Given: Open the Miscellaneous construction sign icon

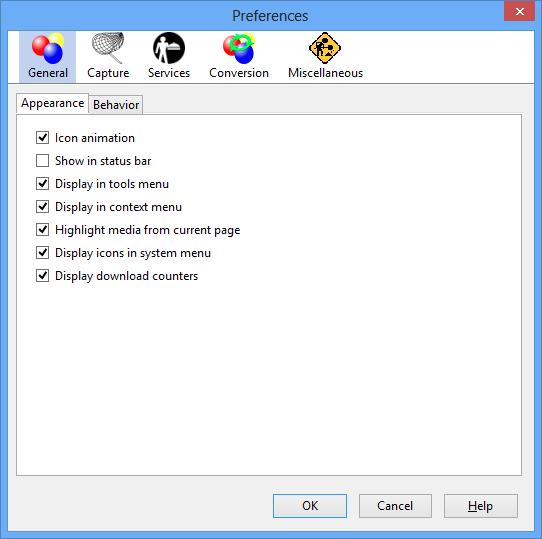Looking at the screenshot, I should [x=325, y=48].
